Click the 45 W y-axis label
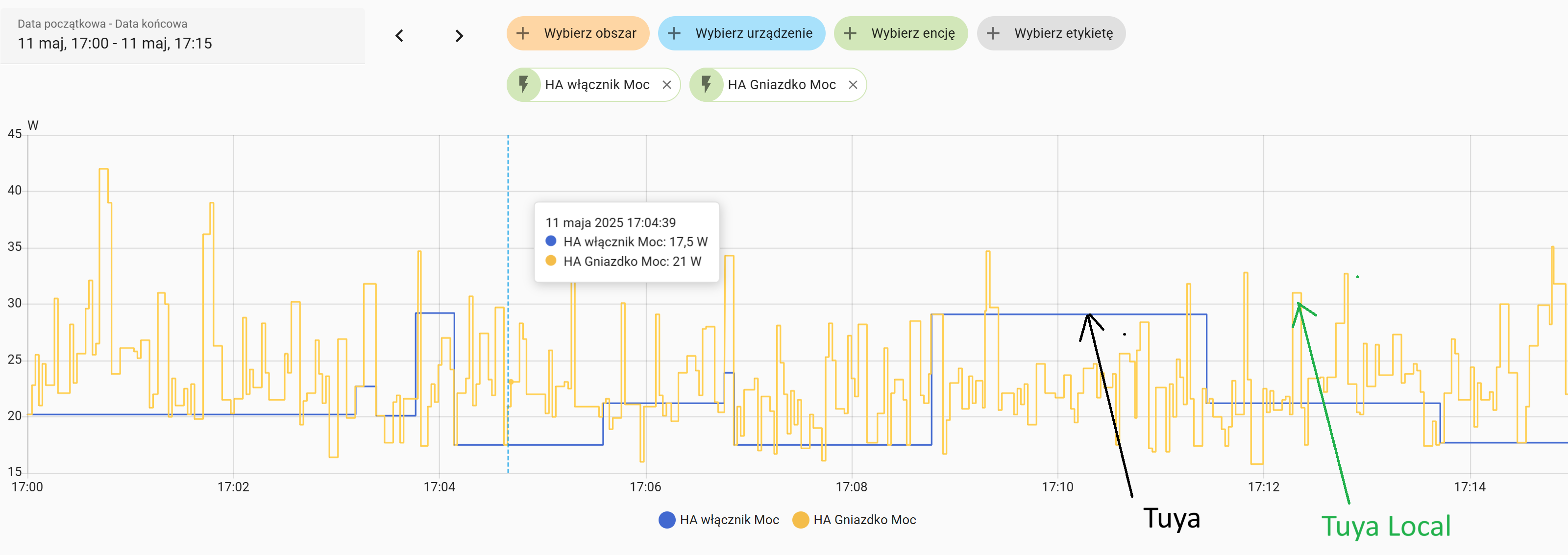Image resolution: width=1568 pixels, height=555 pixels. [15, 134]
